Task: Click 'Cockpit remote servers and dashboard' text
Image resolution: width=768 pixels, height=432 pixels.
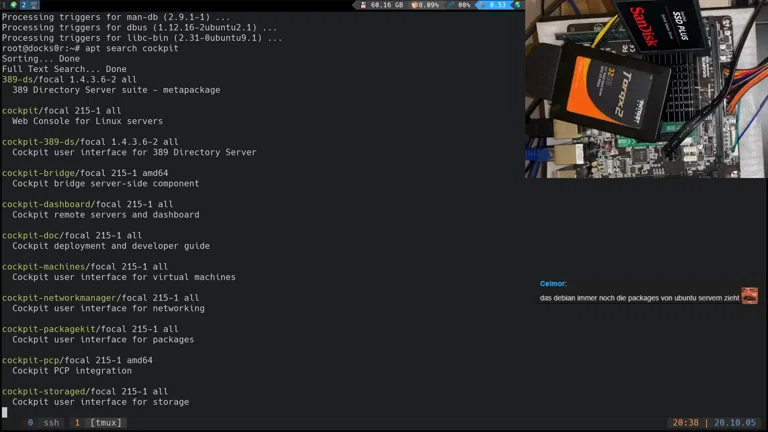Action: coord(105,215)
